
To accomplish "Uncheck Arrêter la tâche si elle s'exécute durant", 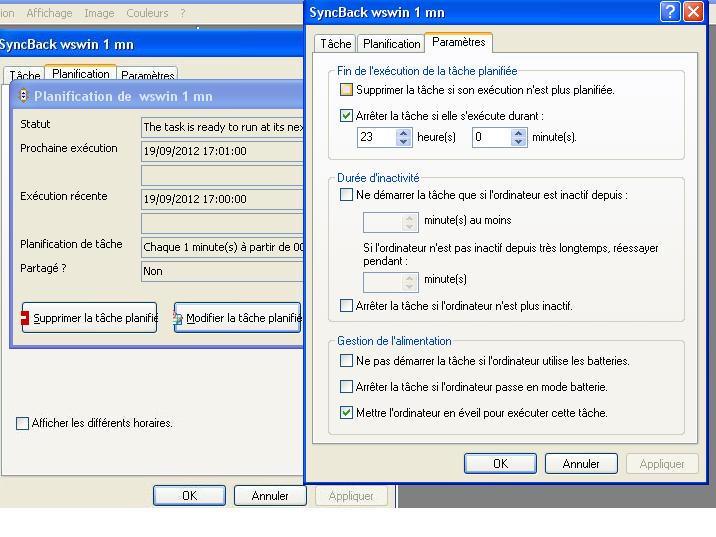I will pos(346,116).
